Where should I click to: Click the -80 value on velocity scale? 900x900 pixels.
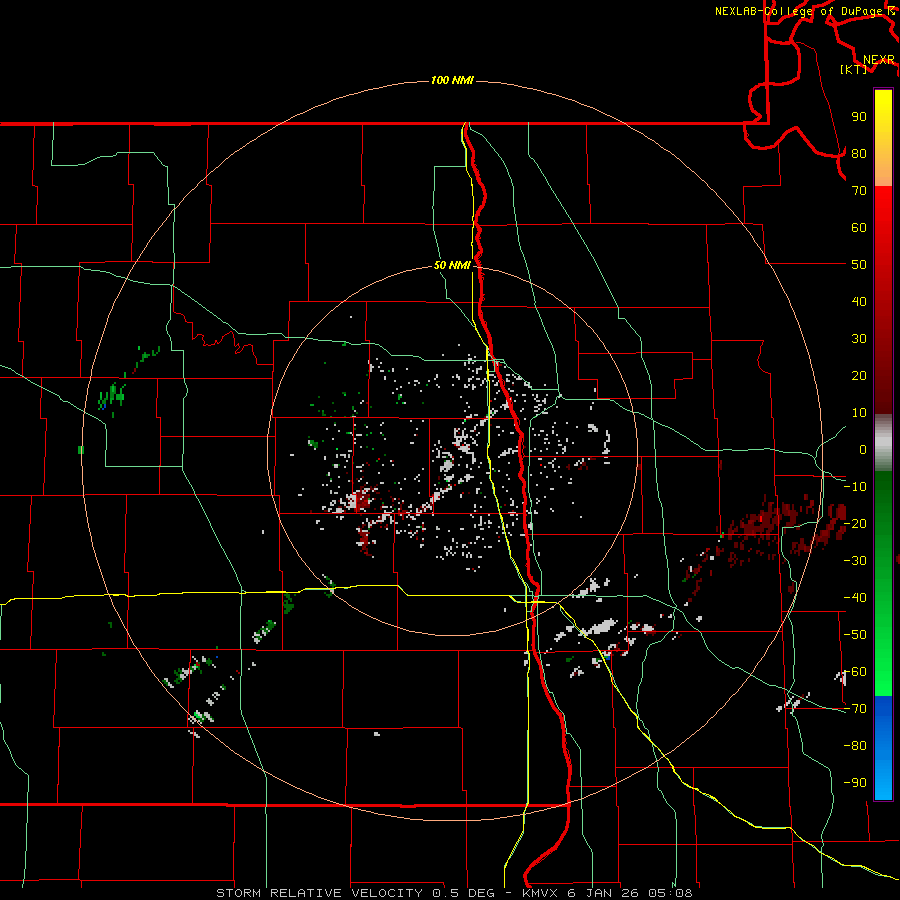(855, 746)
